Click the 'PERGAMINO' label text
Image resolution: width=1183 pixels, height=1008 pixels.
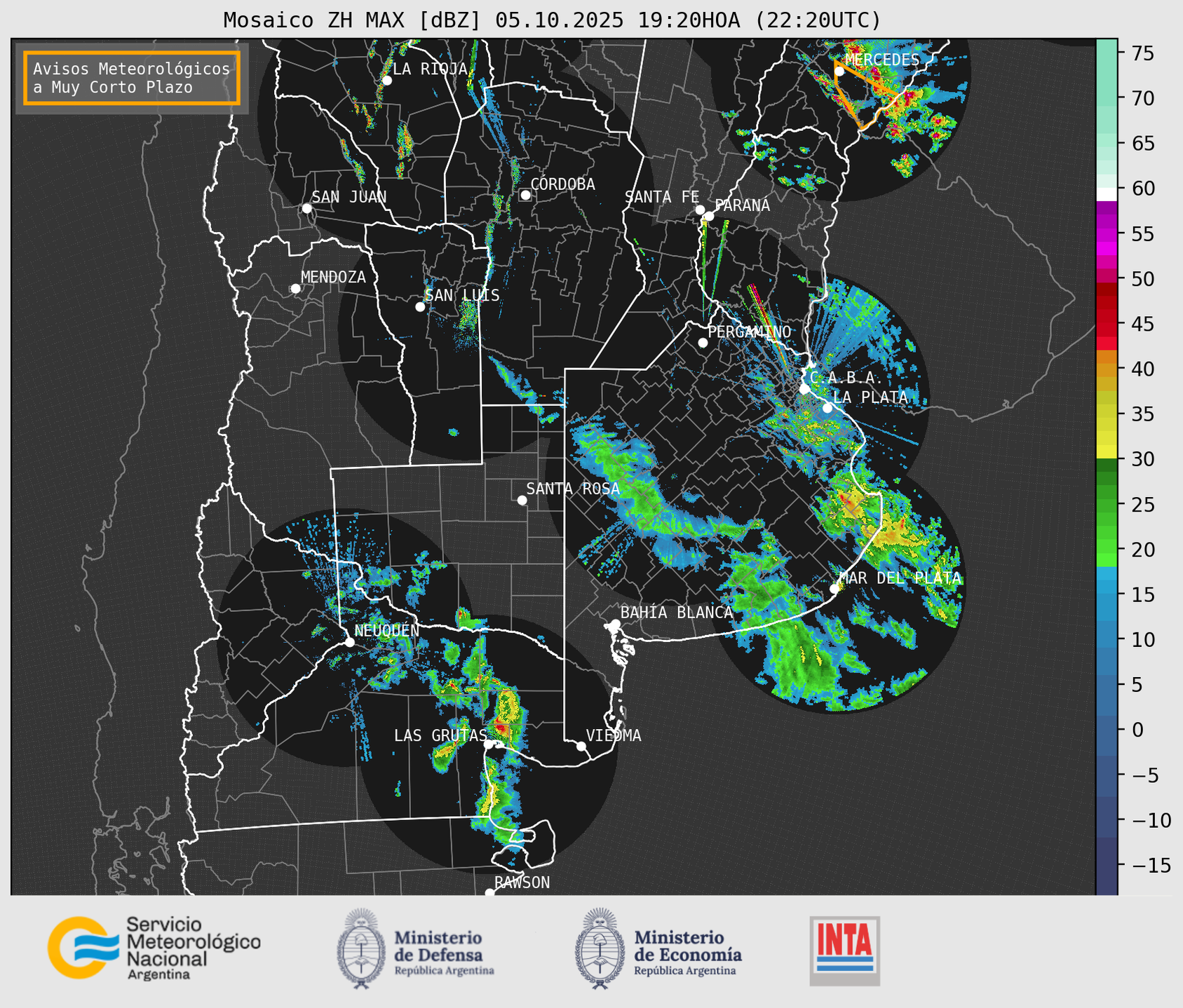[749, 332]
